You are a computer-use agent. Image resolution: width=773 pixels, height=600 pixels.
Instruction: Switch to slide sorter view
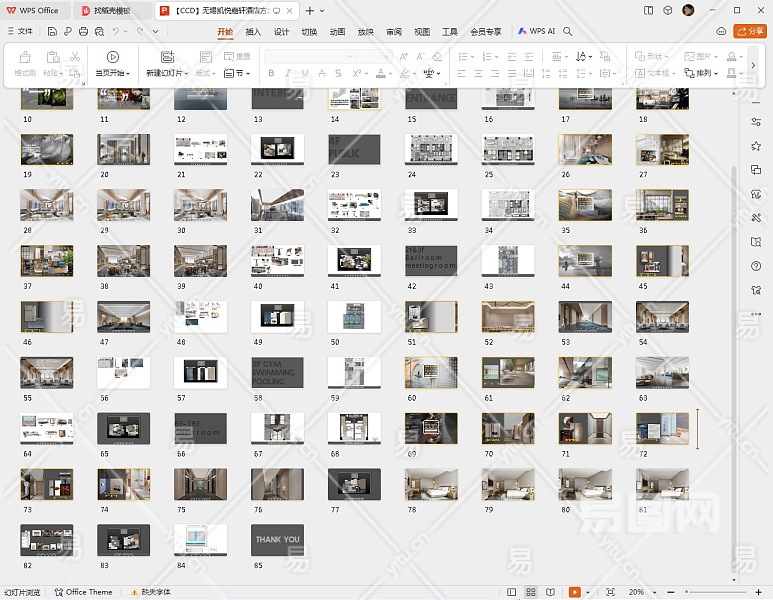(531, 592)
